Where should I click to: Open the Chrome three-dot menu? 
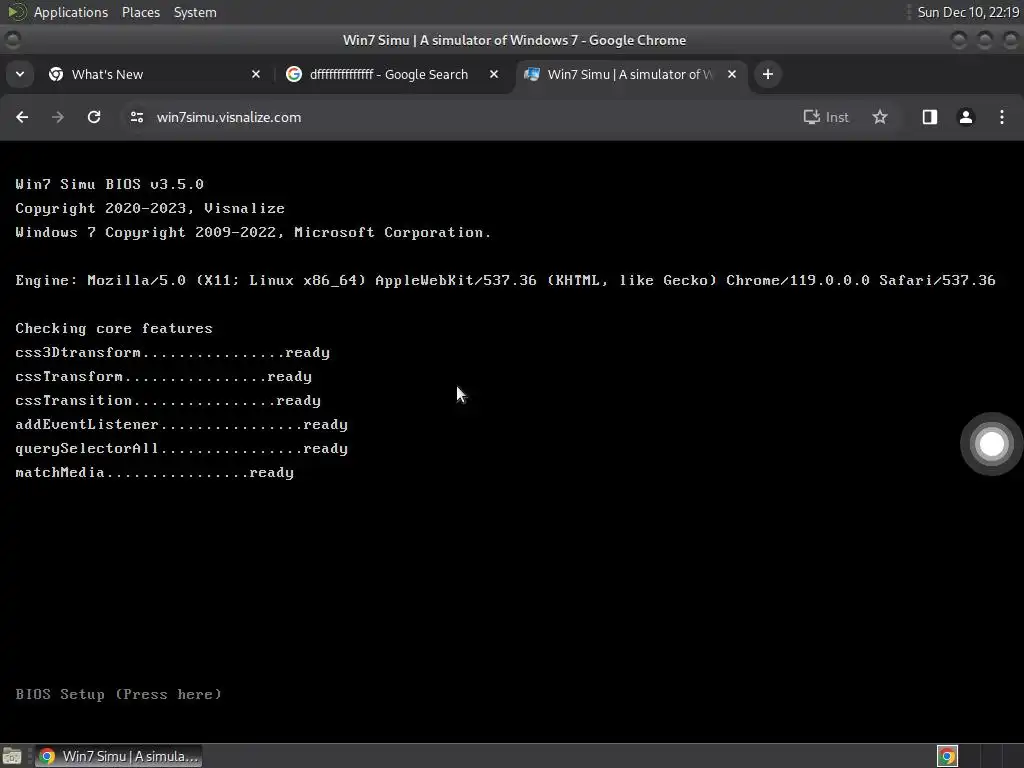[1002, 117]
